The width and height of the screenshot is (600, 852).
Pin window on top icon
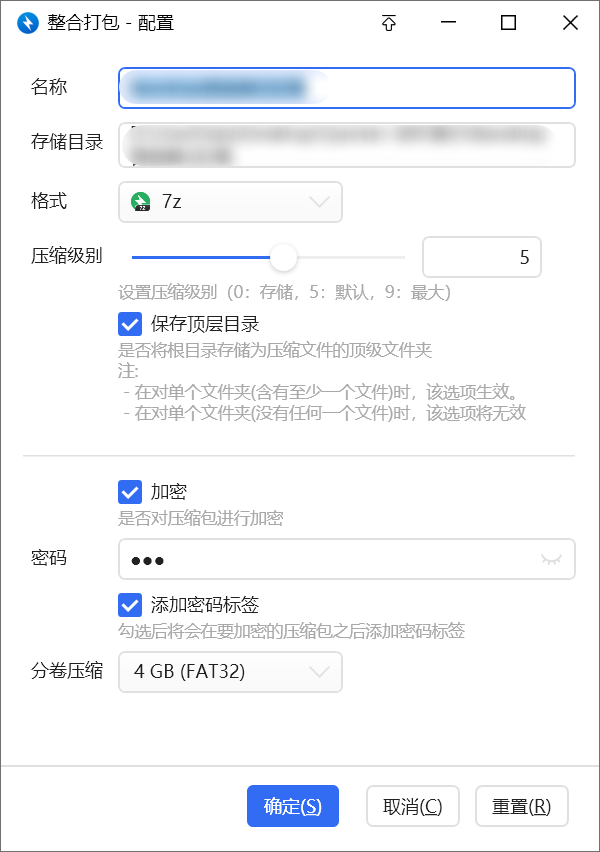click(389, 23)
